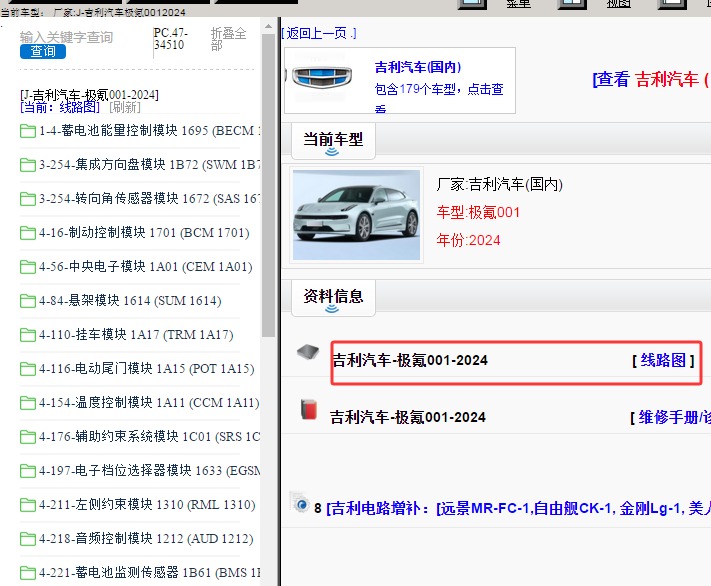Click the 年份:2024 red text
Screen dimensions: 711x586
(x=468, y=240)
